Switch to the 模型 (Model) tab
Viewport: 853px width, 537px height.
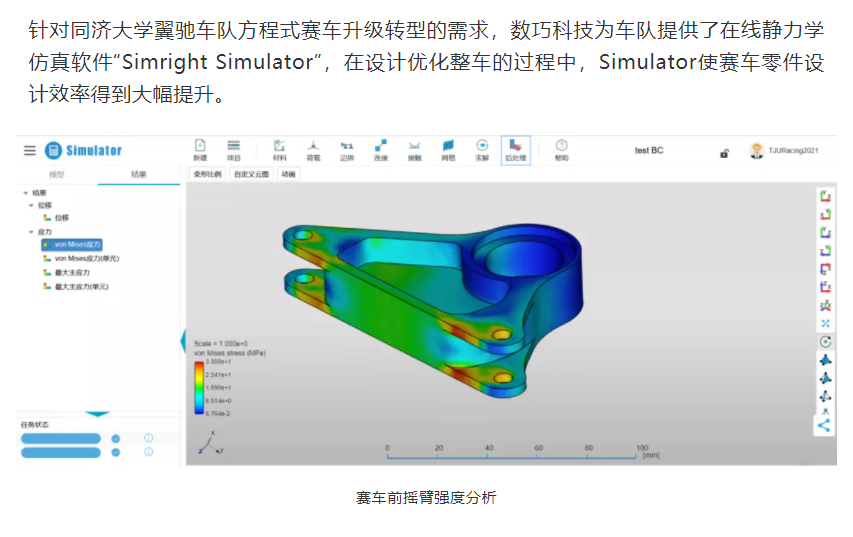[57, 175]
